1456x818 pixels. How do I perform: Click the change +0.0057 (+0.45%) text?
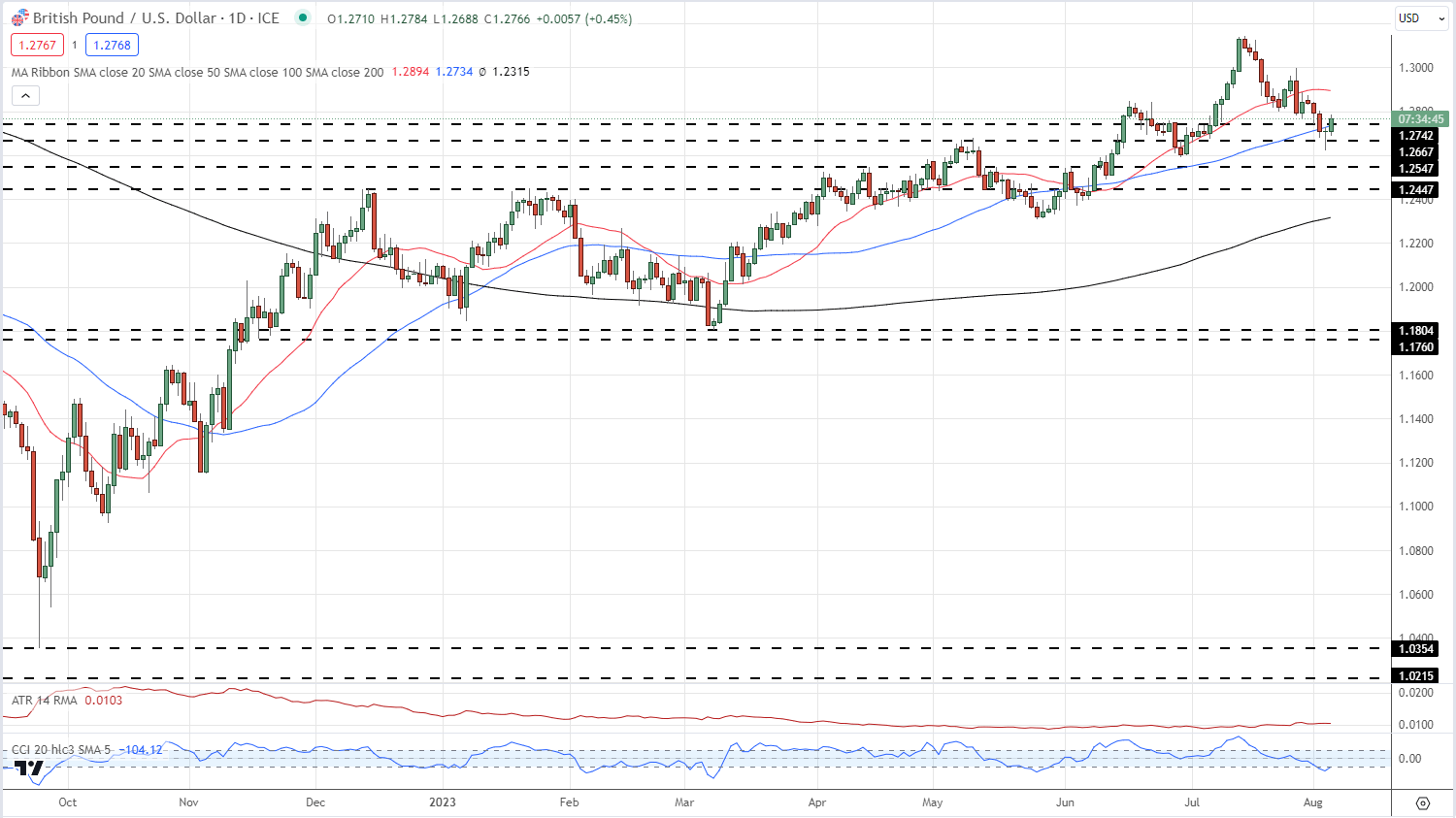point(583,18)
